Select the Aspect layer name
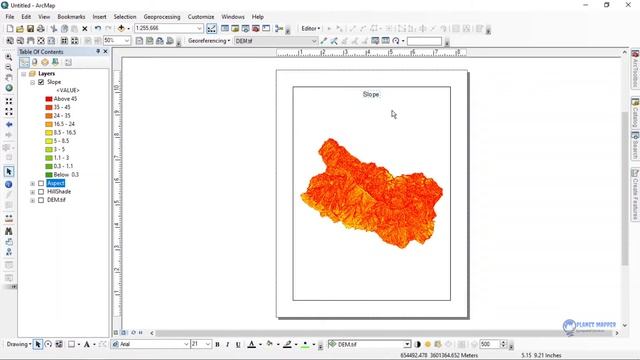The height and width of the screenshot is (360, 640). click(56, 183)
